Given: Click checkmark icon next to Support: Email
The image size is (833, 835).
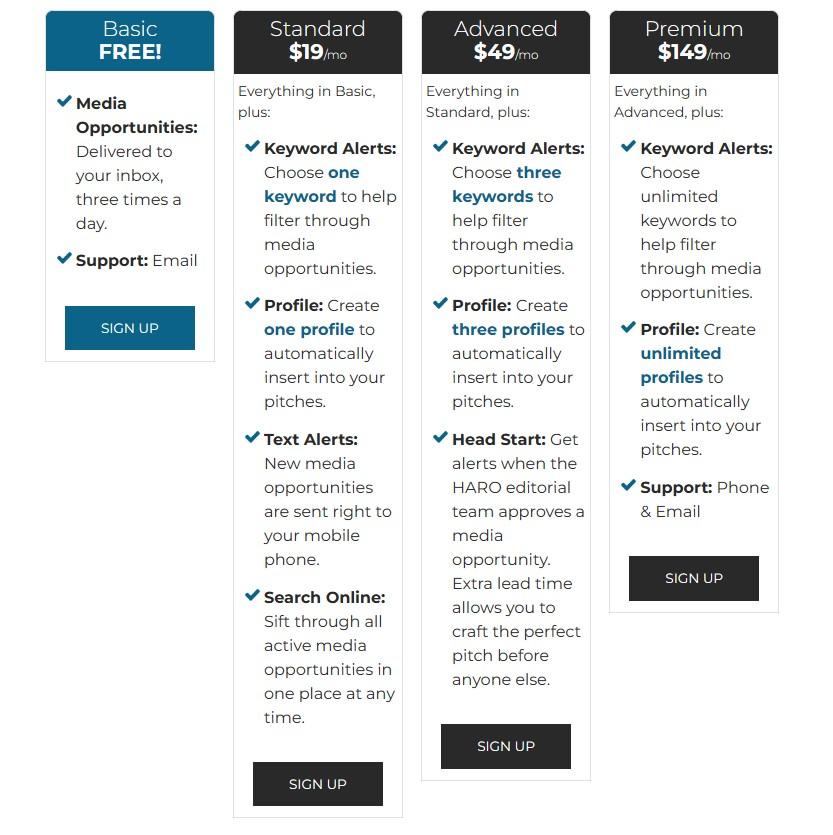Looking at the screenshot, I should [x=65, y=259].
